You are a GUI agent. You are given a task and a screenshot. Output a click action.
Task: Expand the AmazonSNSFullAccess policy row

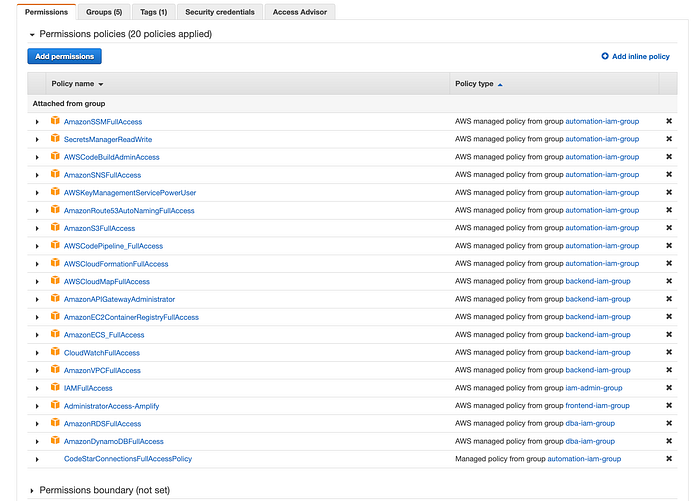click(x=37, y=175)
